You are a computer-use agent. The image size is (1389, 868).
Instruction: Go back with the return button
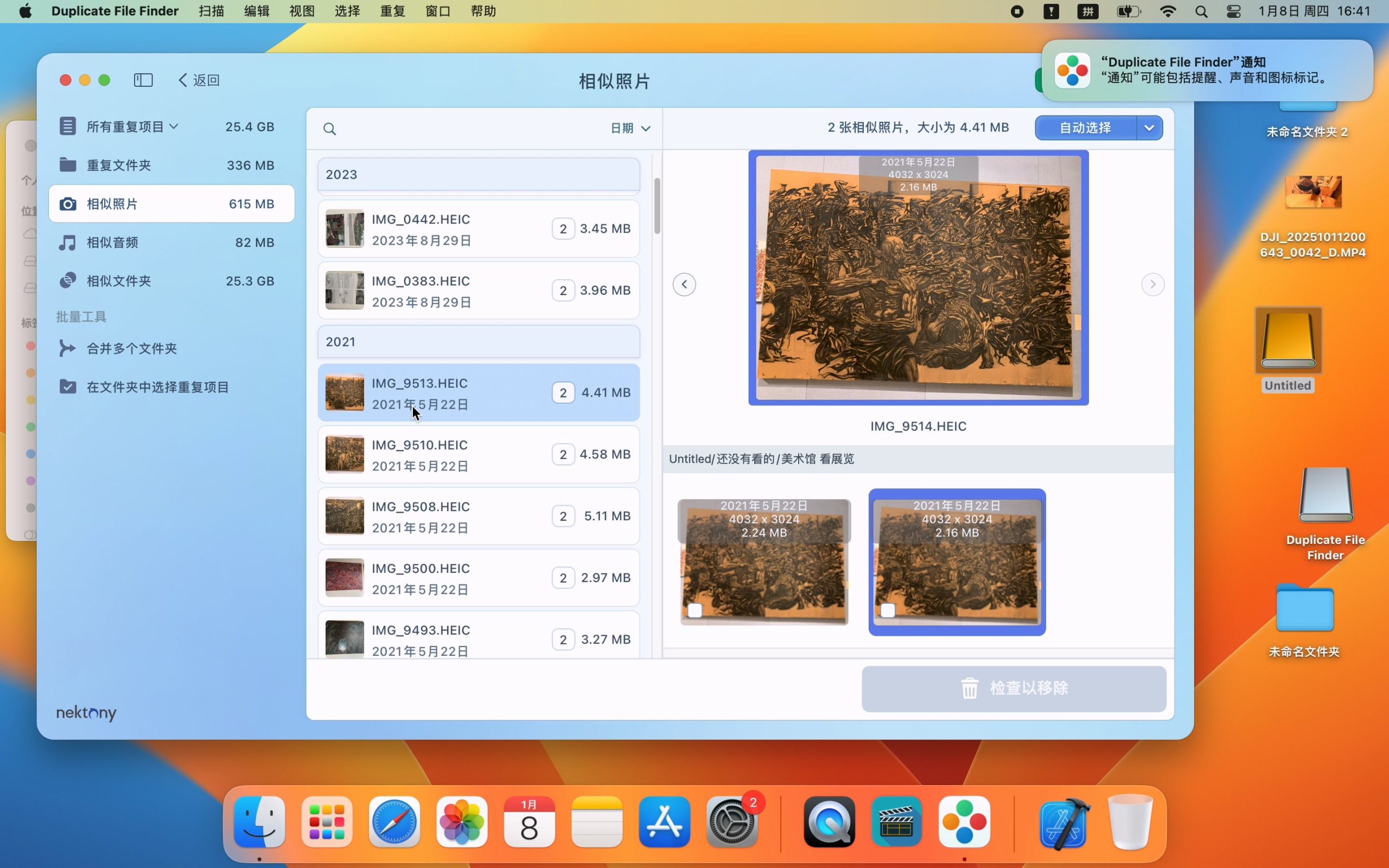[x=199, y=80]
